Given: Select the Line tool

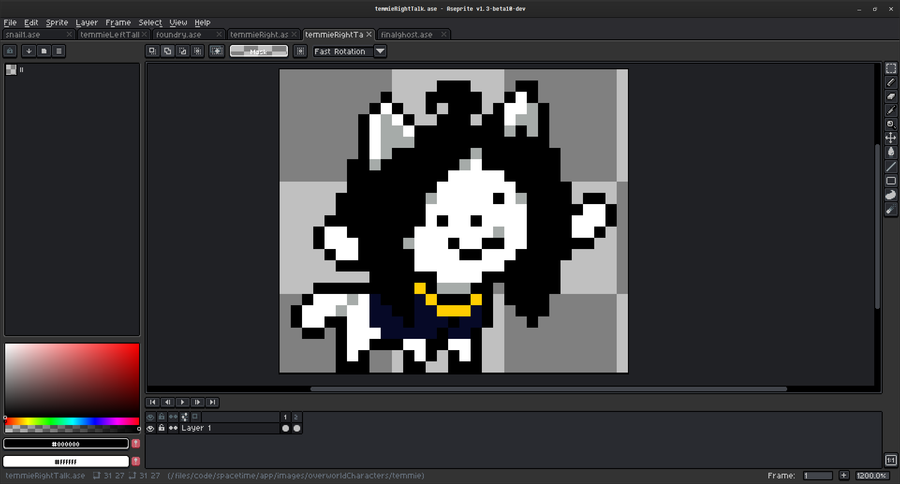Looking at the screenshot, I should pyautogui.click(x=891, y=167).
